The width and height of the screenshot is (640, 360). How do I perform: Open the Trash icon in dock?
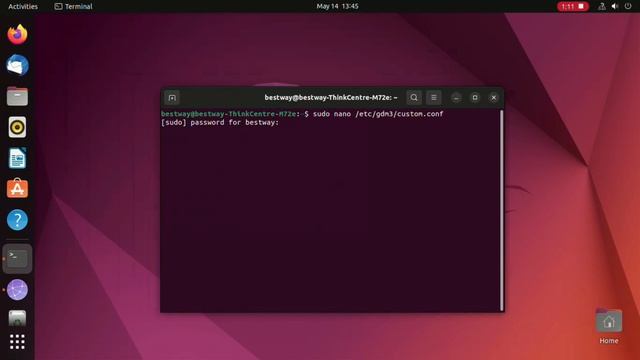click(x=17, y=318)
